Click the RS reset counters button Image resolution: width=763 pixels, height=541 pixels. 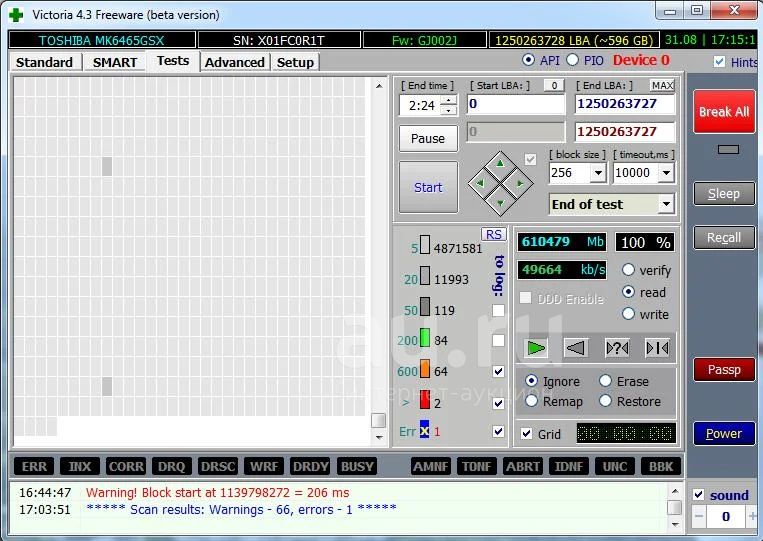click(x=493, y=234)
